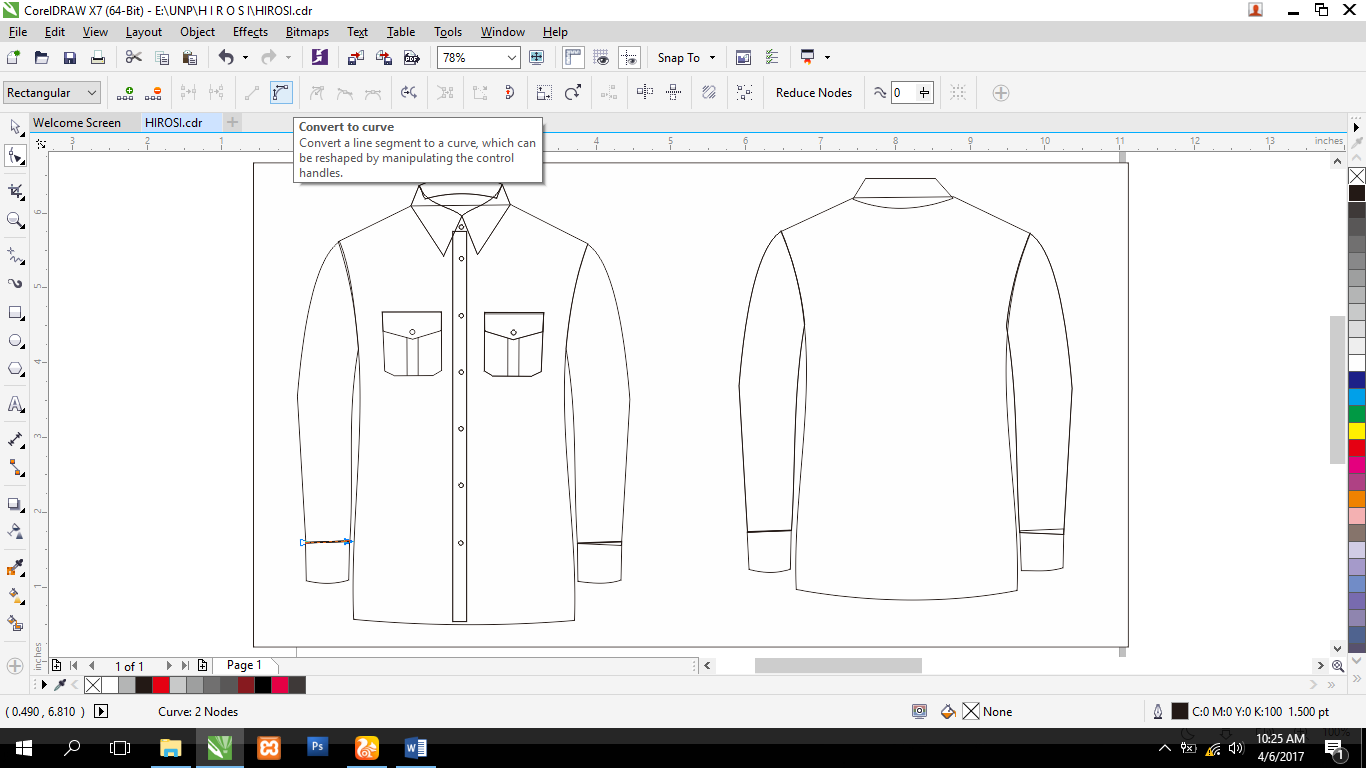Image resolution: width=1366 pixels, height=768 pixels.
Task: Click the horizontal scrollbar thumb
Action: 838,665
